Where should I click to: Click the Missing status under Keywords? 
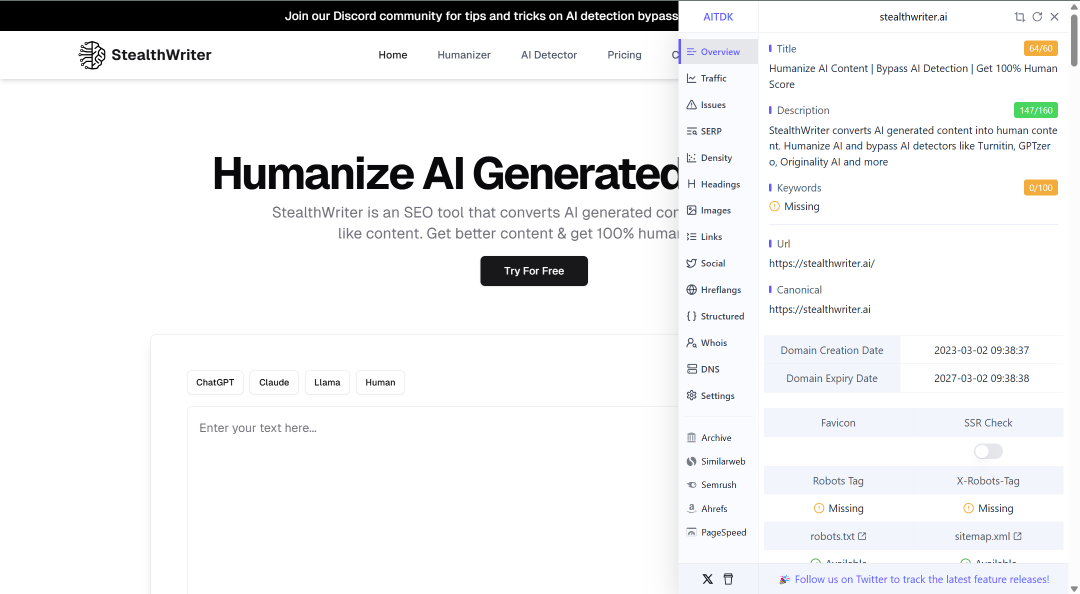794,206
